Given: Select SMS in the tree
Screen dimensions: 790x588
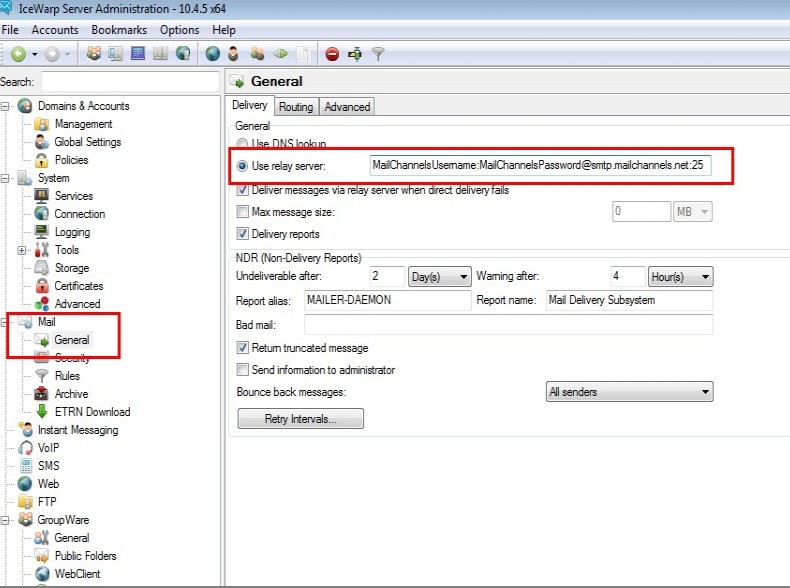Looking at the screenshot, I should coord(48,466).
